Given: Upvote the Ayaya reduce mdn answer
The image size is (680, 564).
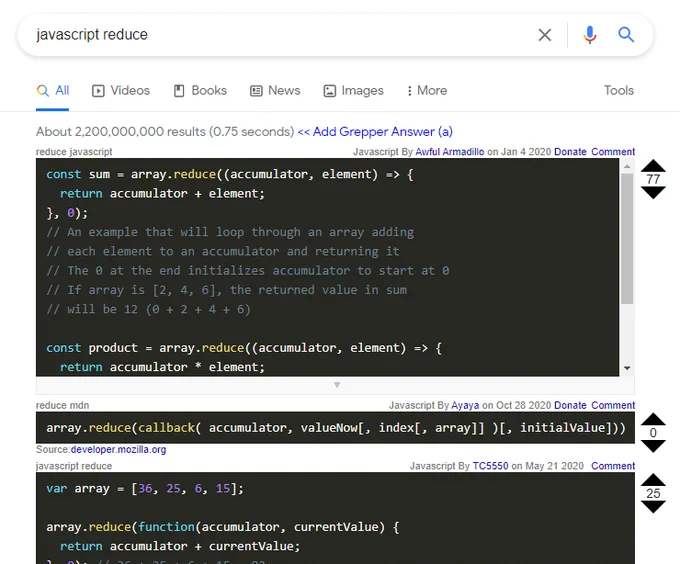Looking at the screenshot, I should pos(653,419).
